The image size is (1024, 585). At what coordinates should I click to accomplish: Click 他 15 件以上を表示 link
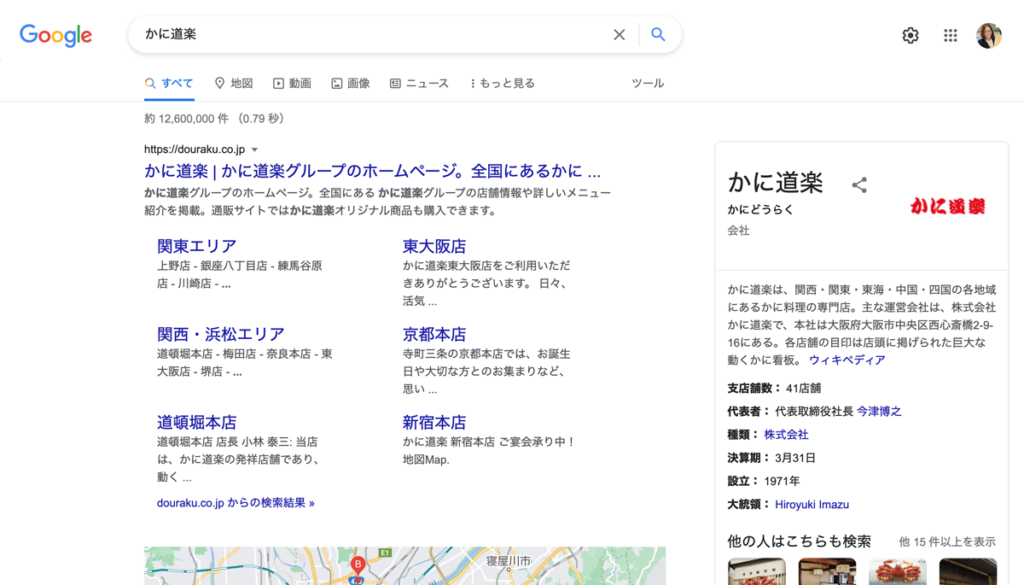(x=947, y=542)
